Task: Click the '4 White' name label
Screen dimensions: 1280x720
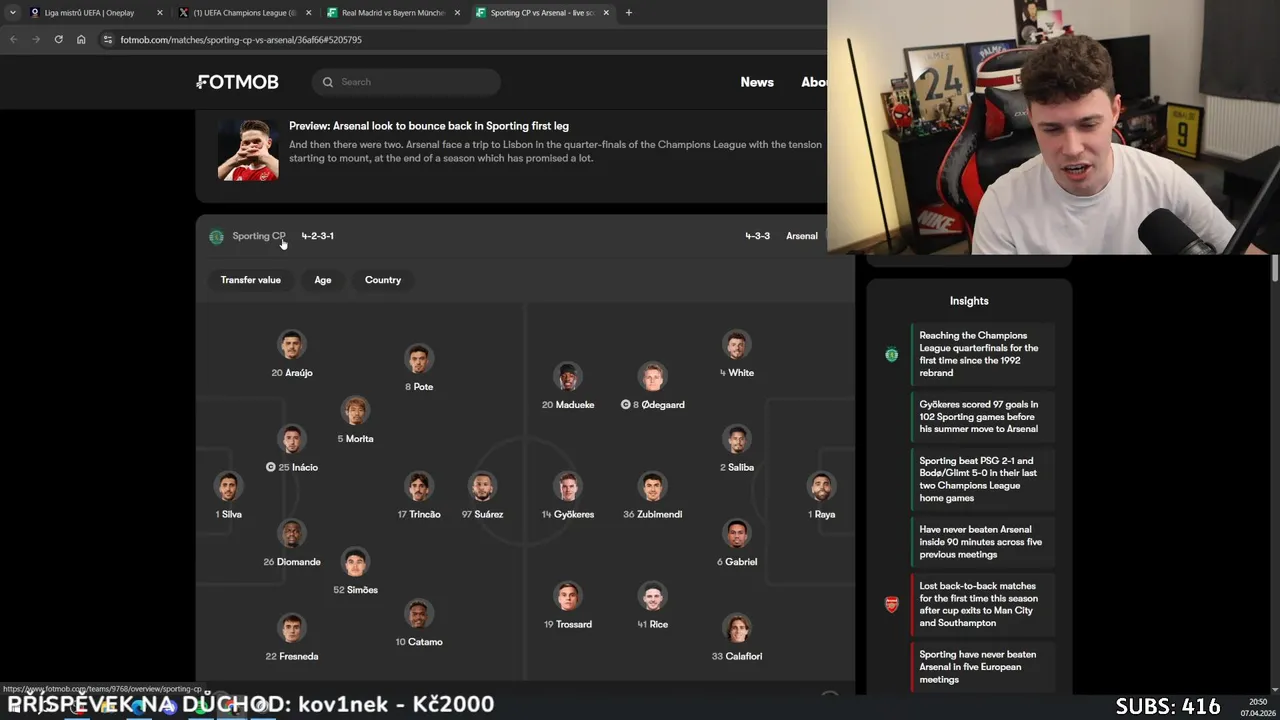Action: pyautogui.click(x=737, y=373)
